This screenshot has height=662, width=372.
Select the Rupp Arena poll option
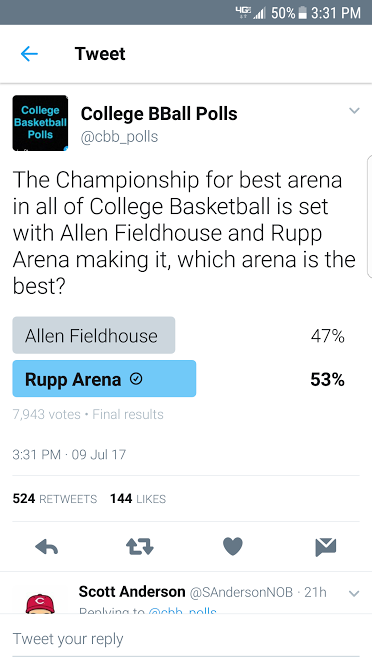(104, 379)
